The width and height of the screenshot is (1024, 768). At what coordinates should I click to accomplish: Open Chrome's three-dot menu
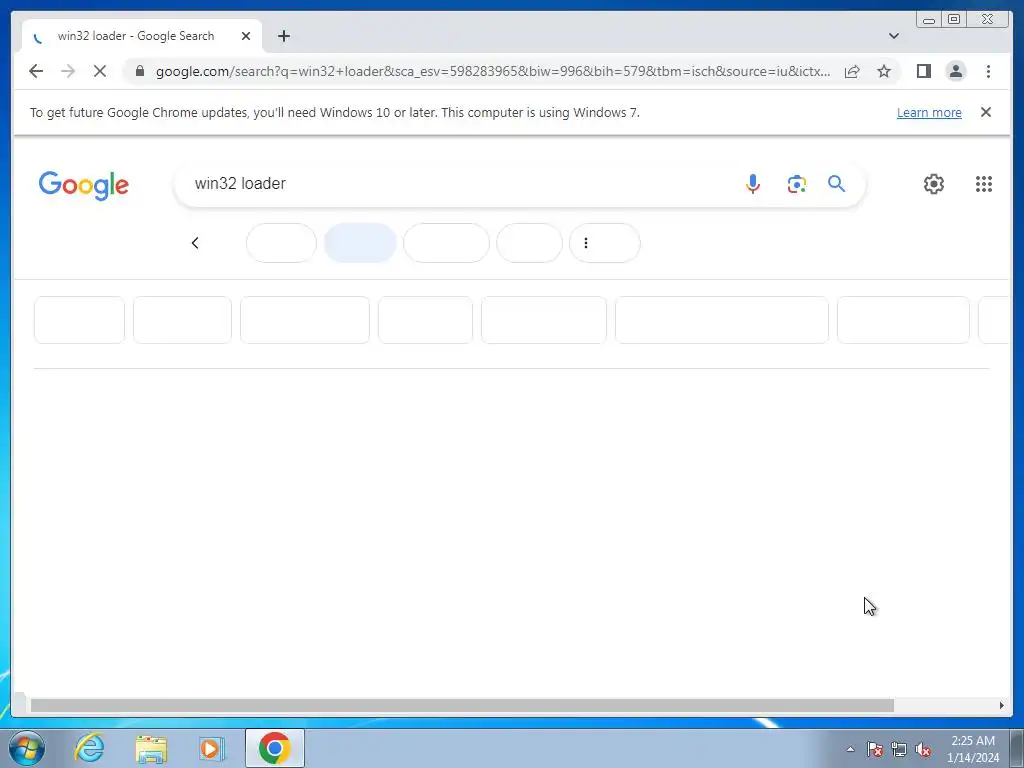pos(988,71)
